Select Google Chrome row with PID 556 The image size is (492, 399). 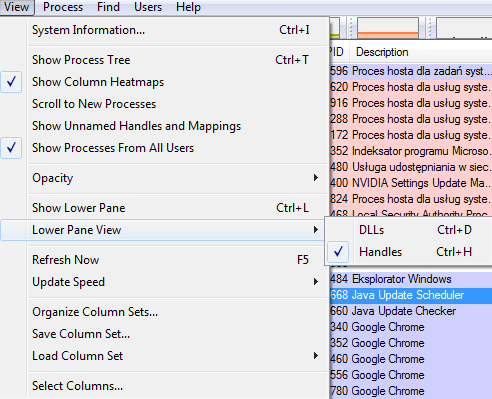pos(411,375)
